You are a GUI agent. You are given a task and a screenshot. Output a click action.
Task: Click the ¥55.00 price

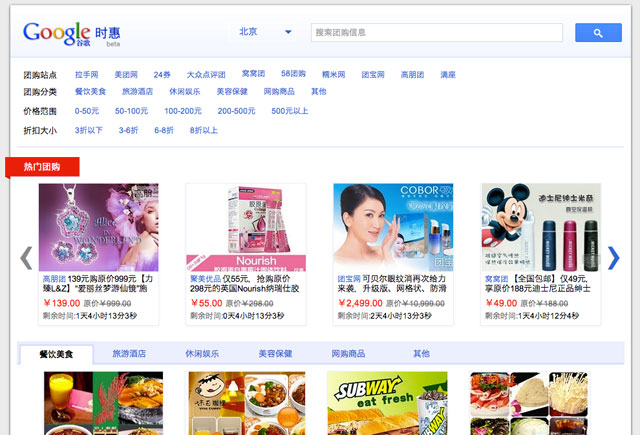tap(207, 303)
